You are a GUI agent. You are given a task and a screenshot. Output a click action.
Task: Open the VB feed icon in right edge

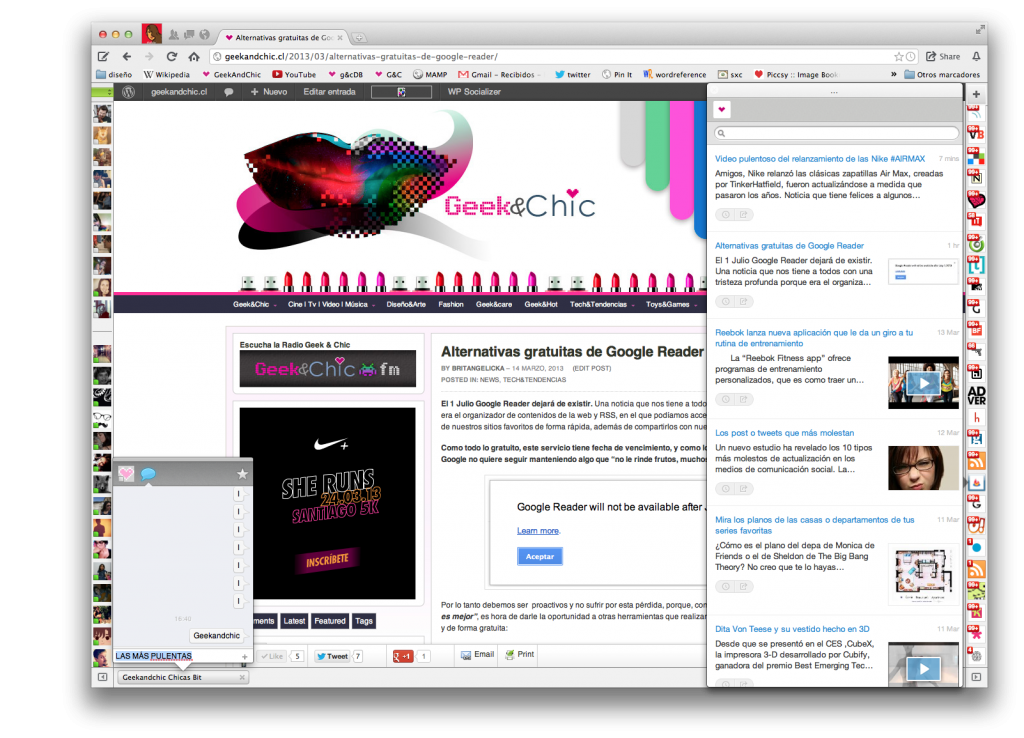coord(976,133)
